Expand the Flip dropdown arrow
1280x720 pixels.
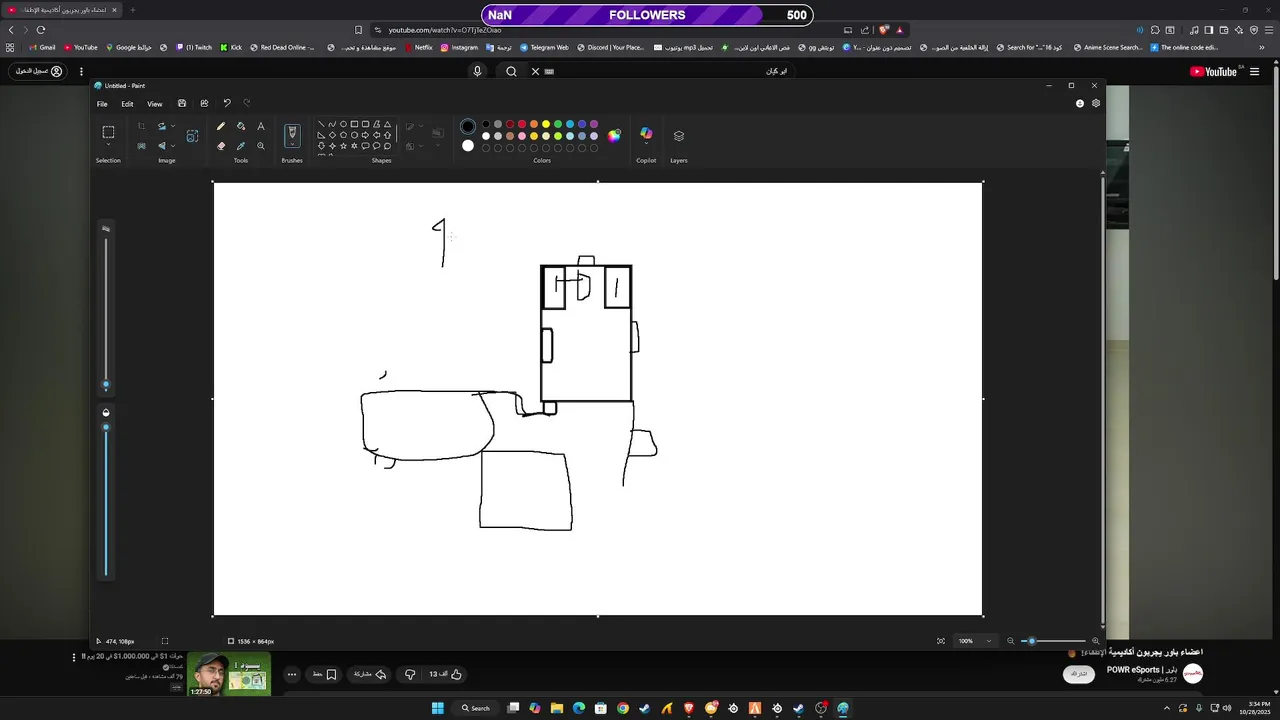point(173,146)
